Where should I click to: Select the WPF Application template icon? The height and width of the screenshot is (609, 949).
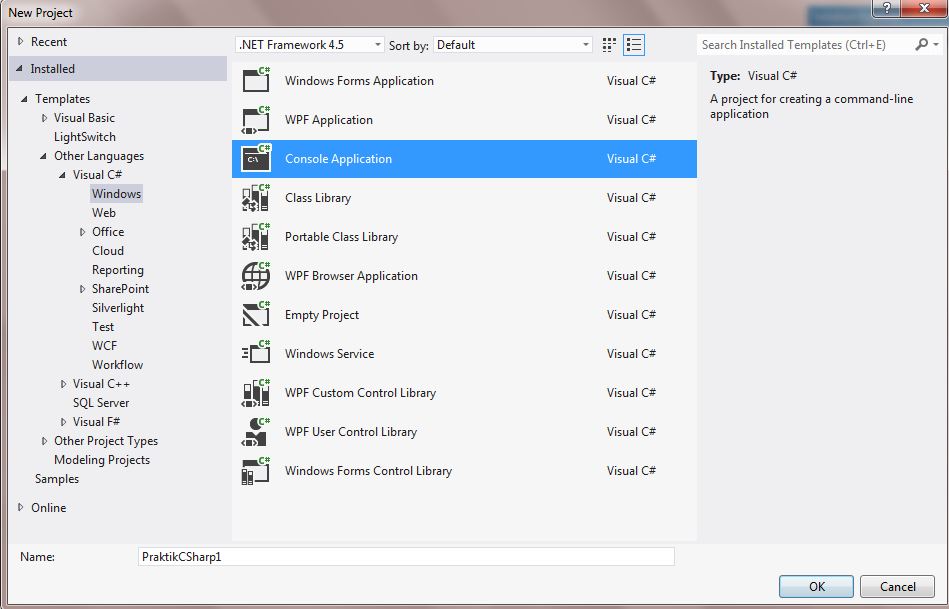pos(256,119)
